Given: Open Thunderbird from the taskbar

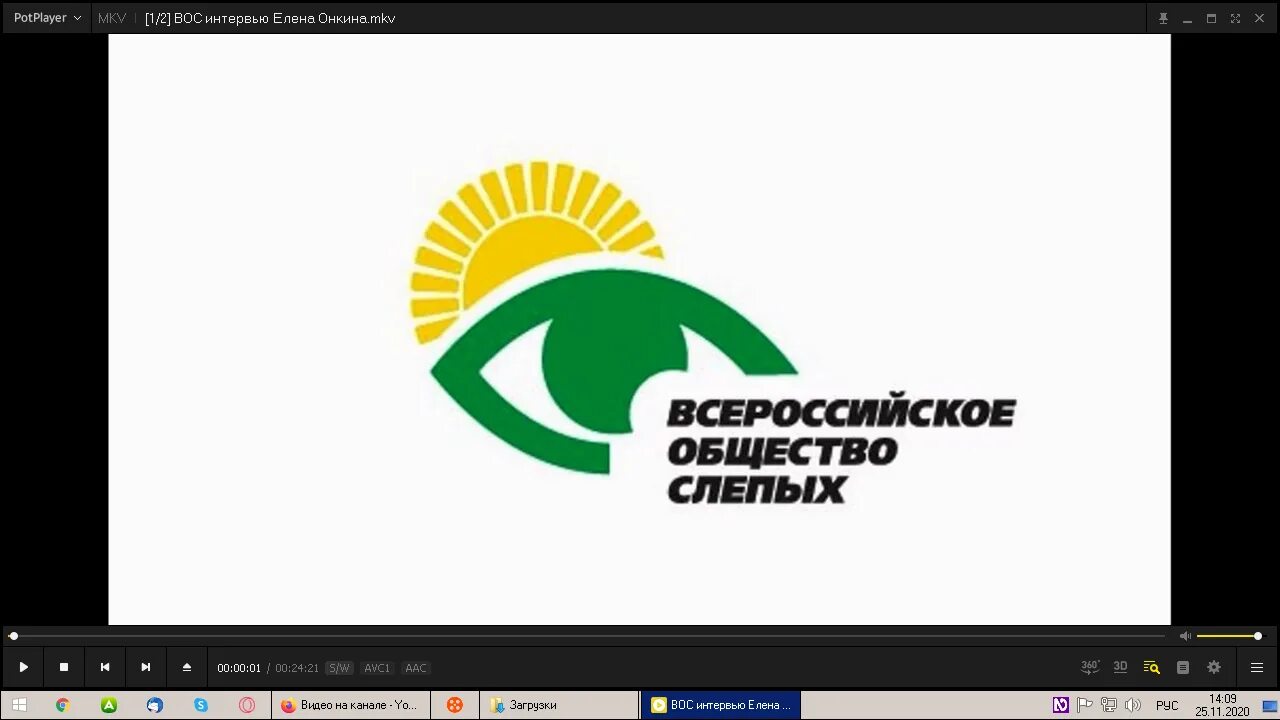Looking at the screenshot, I should click(x=155, y=705).
